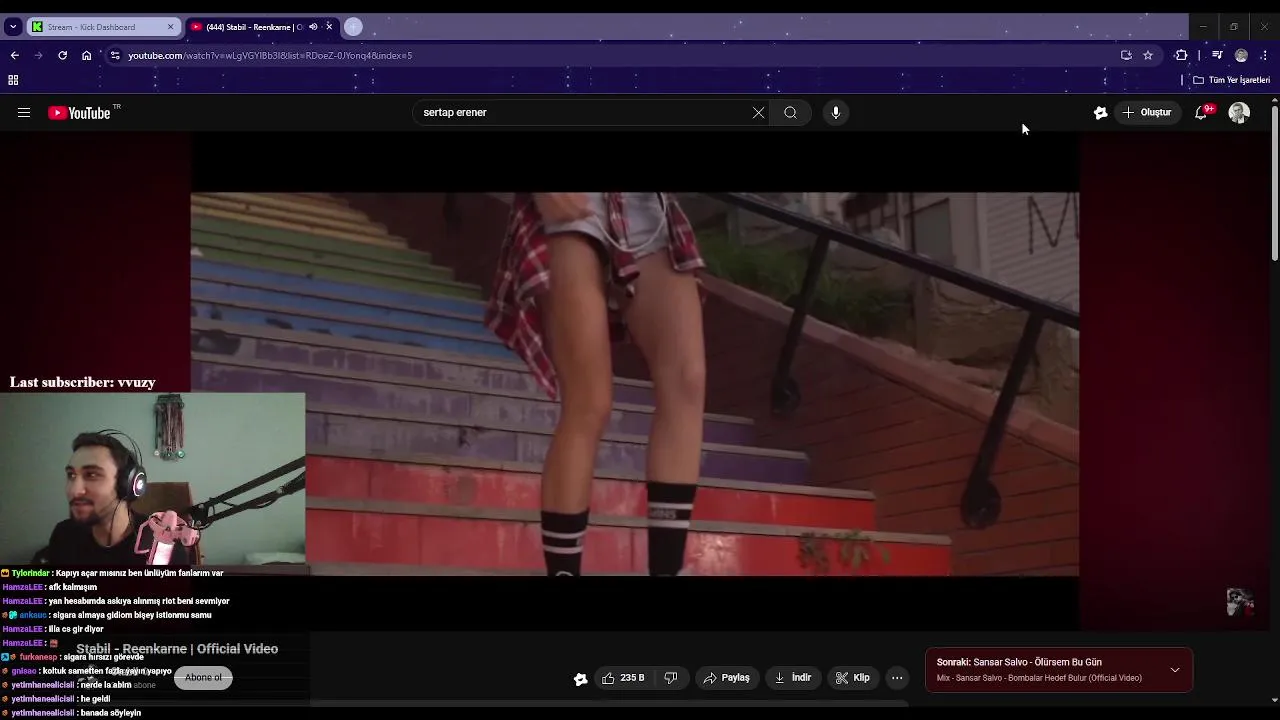1280x720 pixels.
Task: Open a new browser tab
Action: [353, 27]
